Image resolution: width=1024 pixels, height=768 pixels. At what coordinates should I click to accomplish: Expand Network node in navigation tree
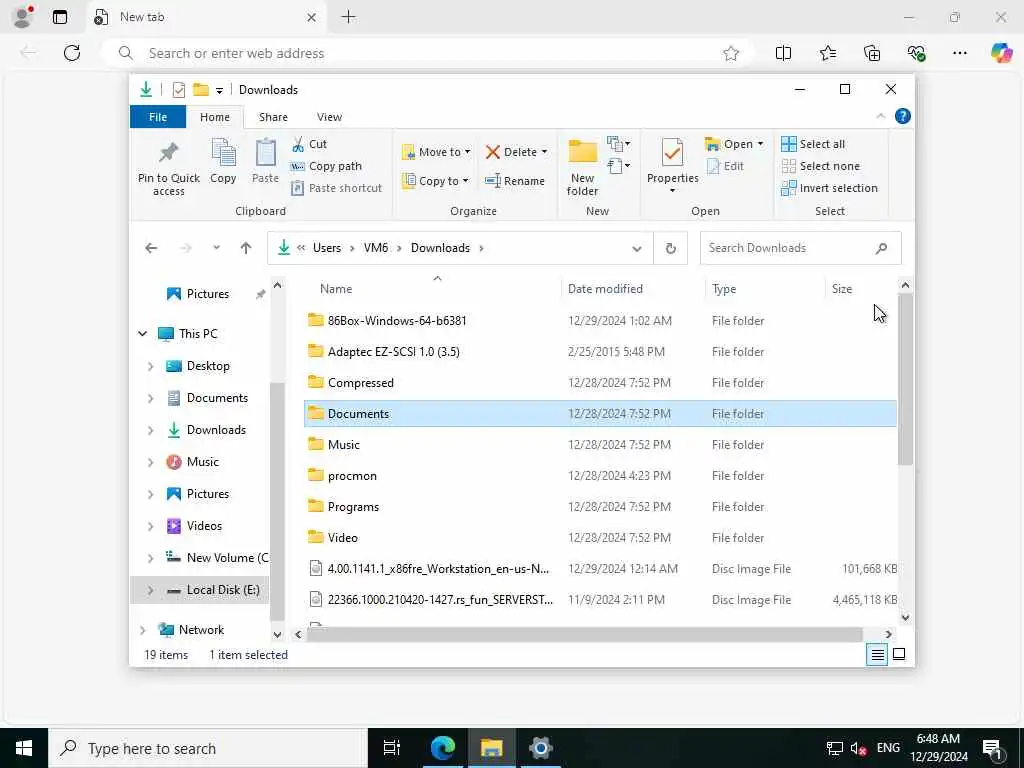(142, 630)
